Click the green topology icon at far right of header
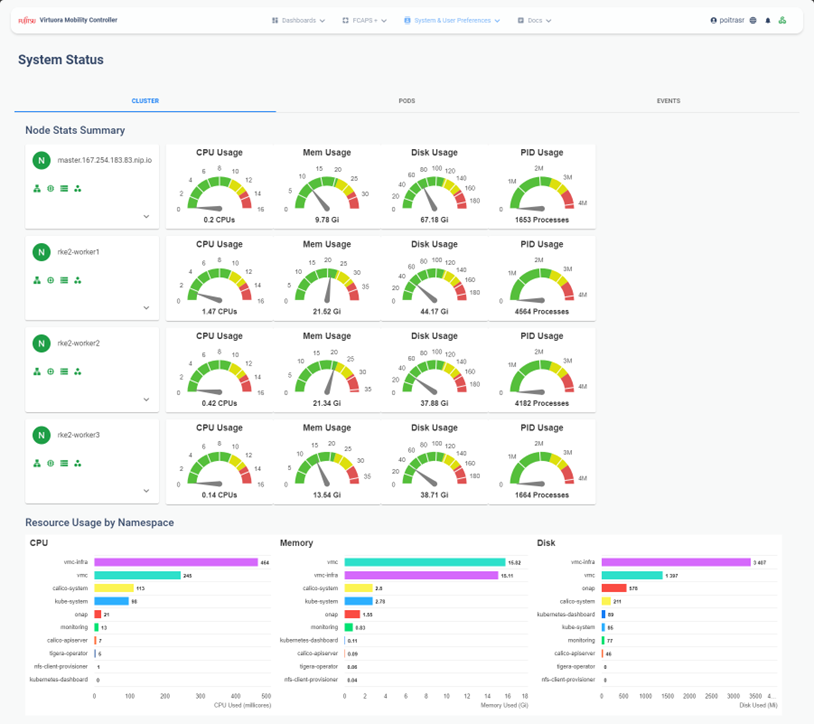814x724 pixels. [782, 20]
